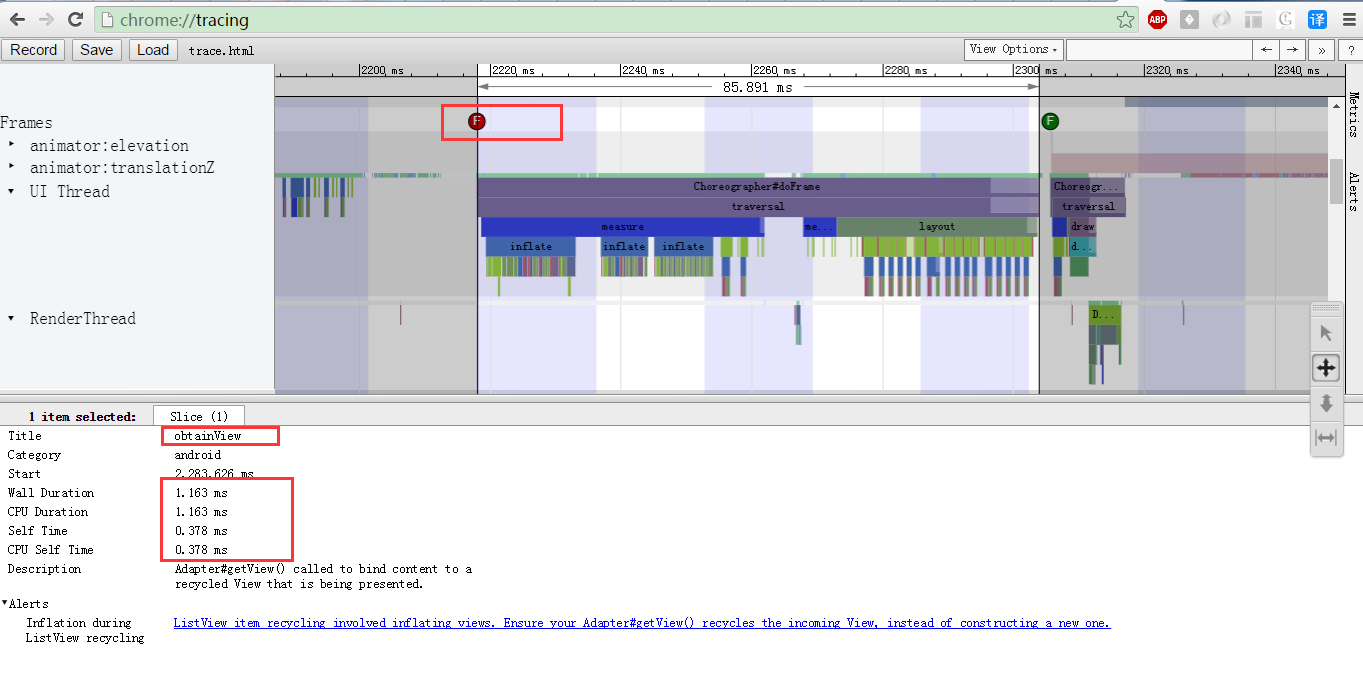
Task: Click the gray swirl extension icon
Action: point(1221,19)
